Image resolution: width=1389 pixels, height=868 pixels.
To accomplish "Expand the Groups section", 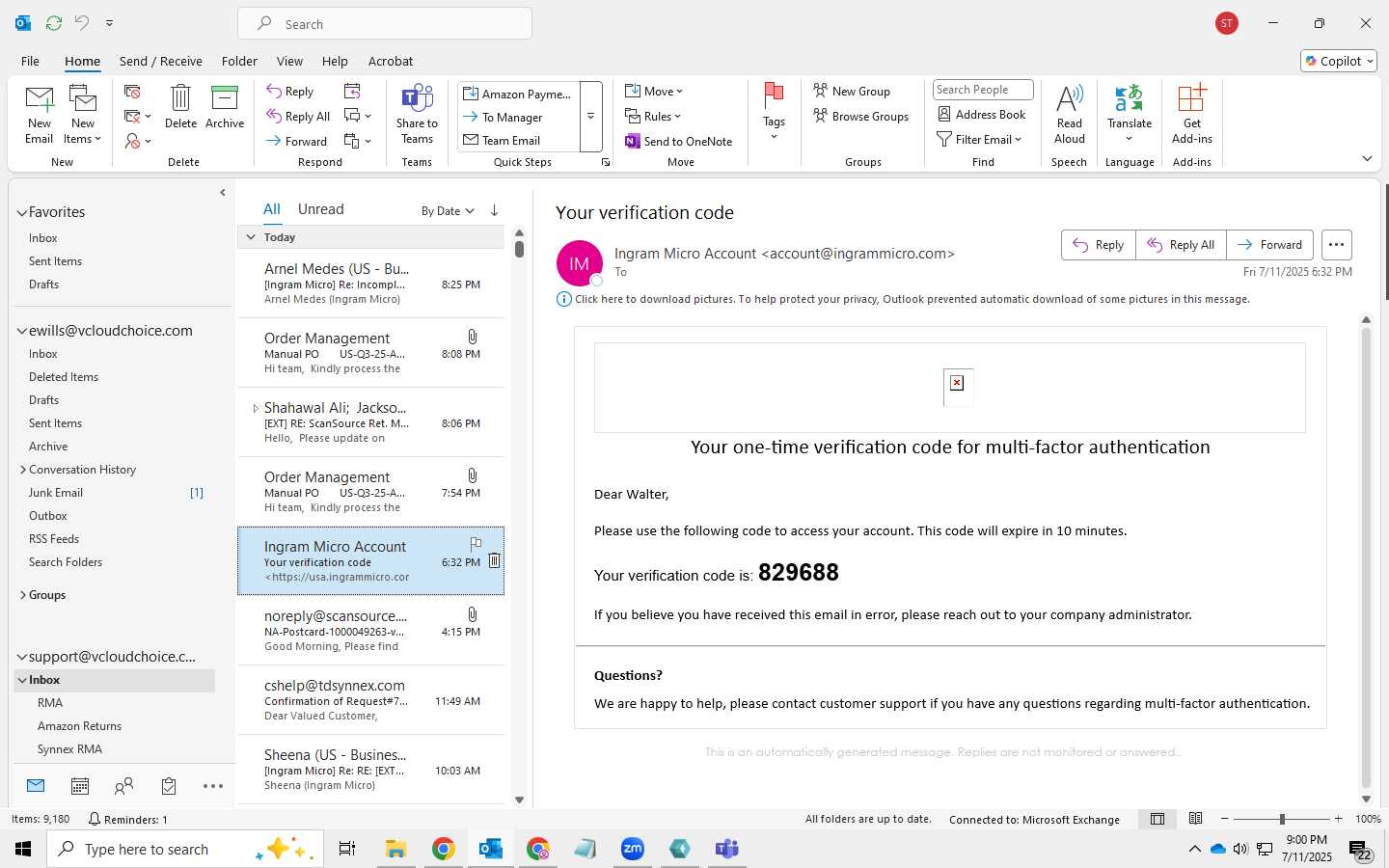I will (22, 595).
